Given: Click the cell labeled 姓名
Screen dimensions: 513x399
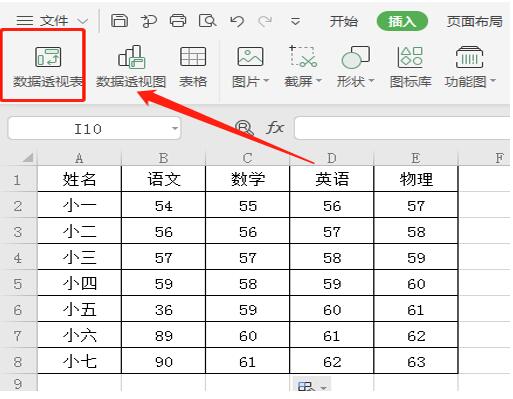Looking at the screenshot, I should (79, 179).
